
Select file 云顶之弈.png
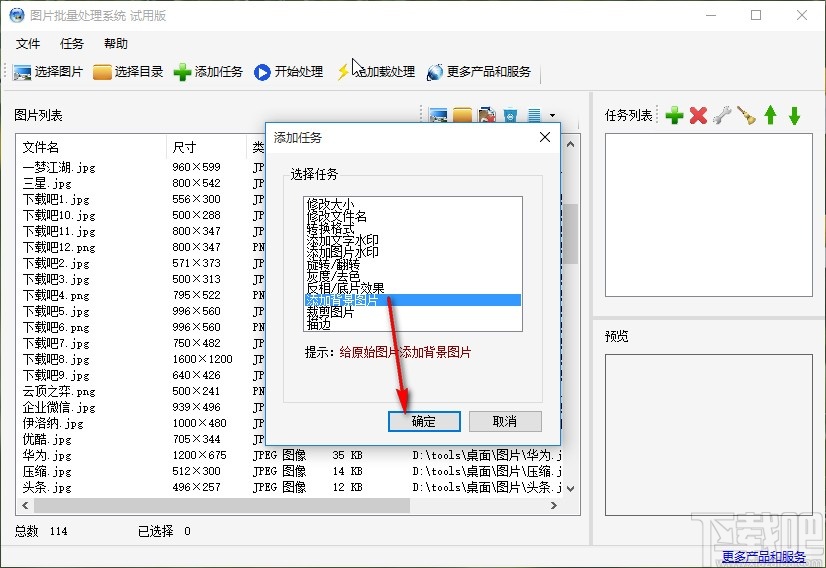click(59, 392)
